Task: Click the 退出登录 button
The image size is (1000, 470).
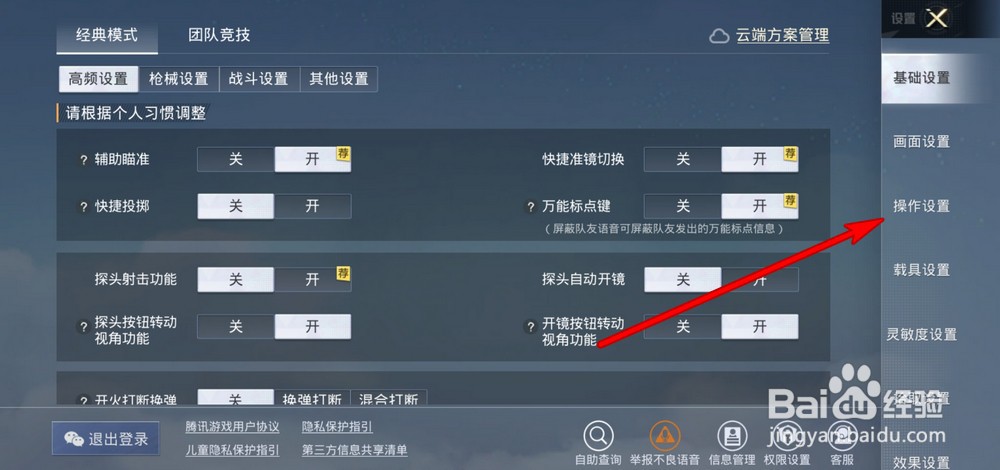Action: coord(106,439)
